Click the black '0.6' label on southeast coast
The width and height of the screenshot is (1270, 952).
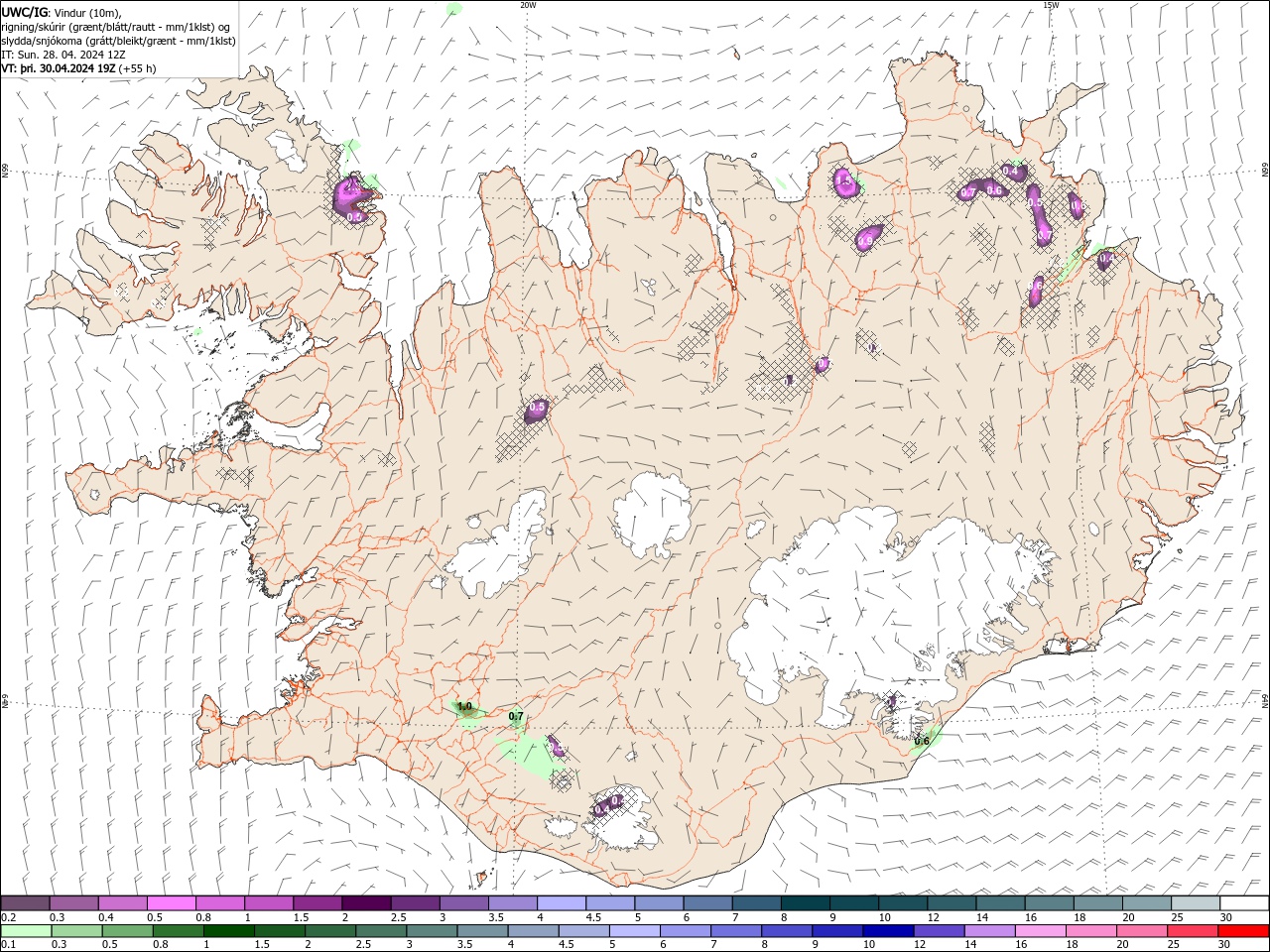[x=922, y=741]
